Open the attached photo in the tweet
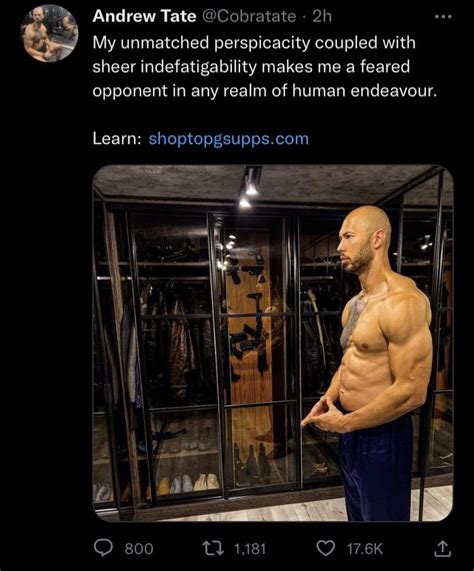Viewport: 474px width, 571px height. pyautogui.click(x=273, y=343)
